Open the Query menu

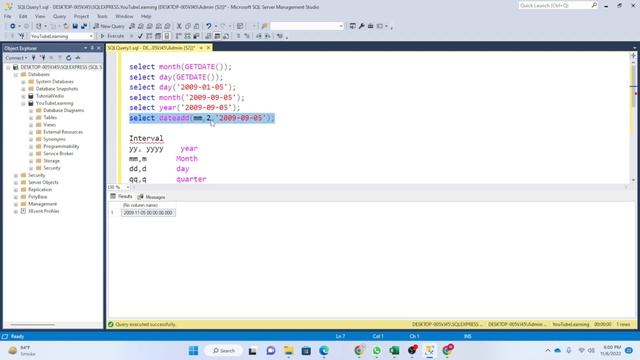[59, 16]
